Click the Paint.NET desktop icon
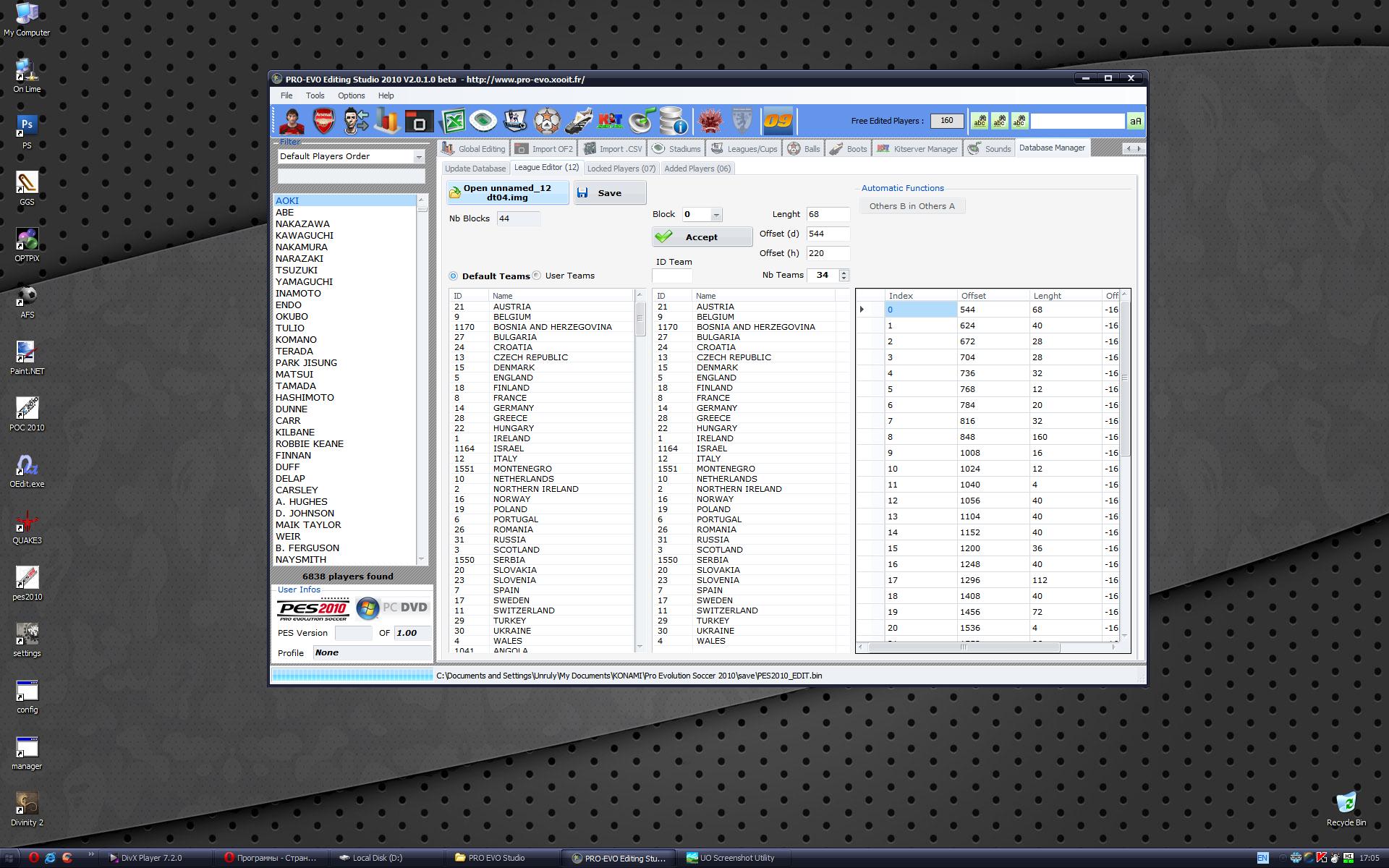Screen dimensions: 1389x868 coord(27,357)
